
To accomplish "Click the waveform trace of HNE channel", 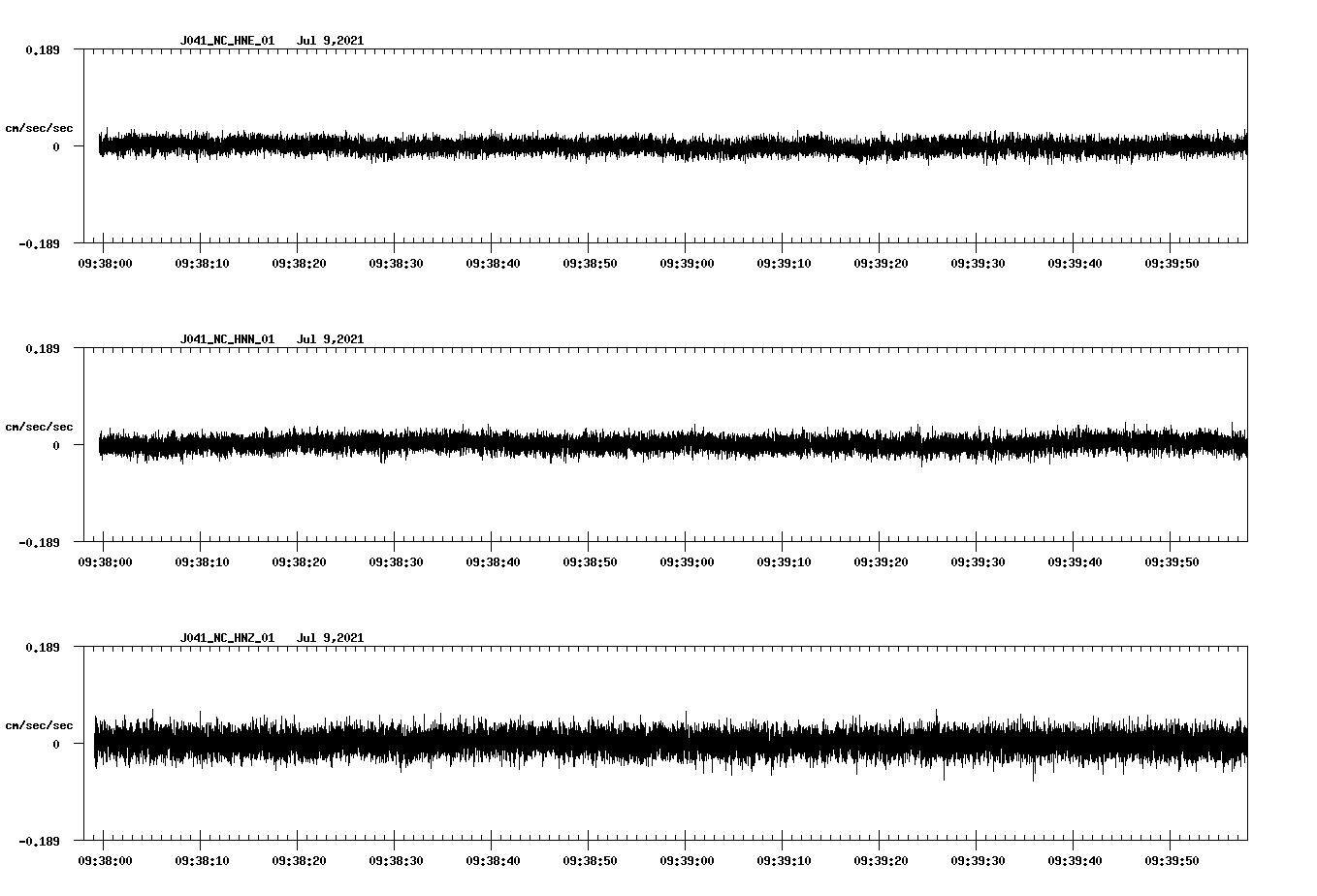I will [582, 145].
